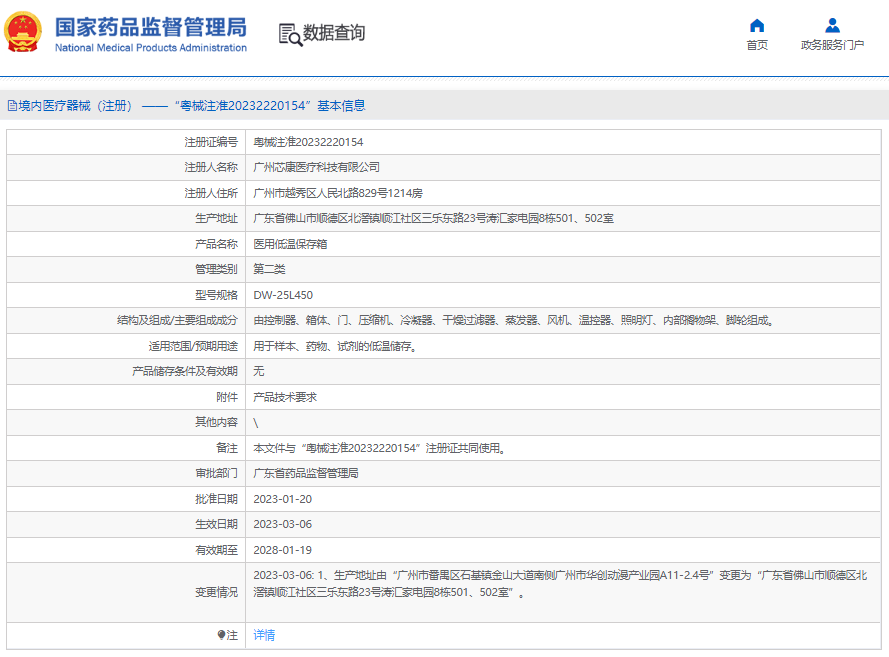Select approval date 2023-01-20
Screen dimensions: 889x657
point(282,499)
